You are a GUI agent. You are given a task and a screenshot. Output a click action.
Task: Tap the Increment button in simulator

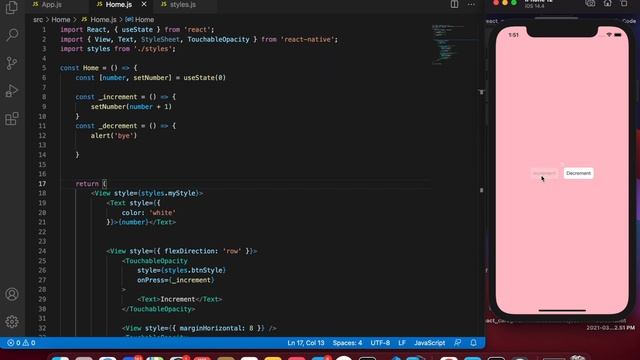point(544,173)
